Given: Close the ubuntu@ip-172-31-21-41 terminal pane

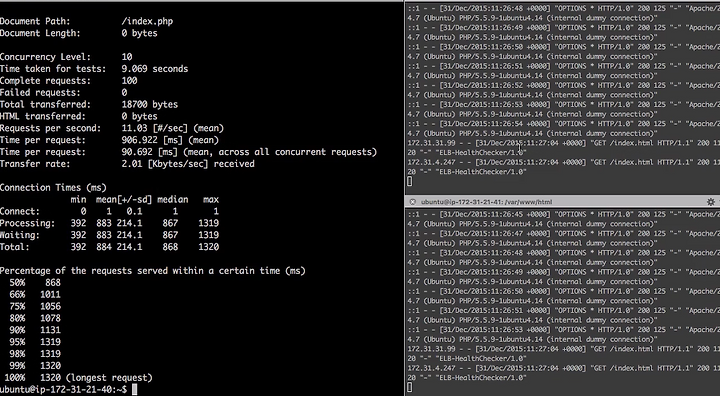Looking at the screenshot, I should [412, 202].
